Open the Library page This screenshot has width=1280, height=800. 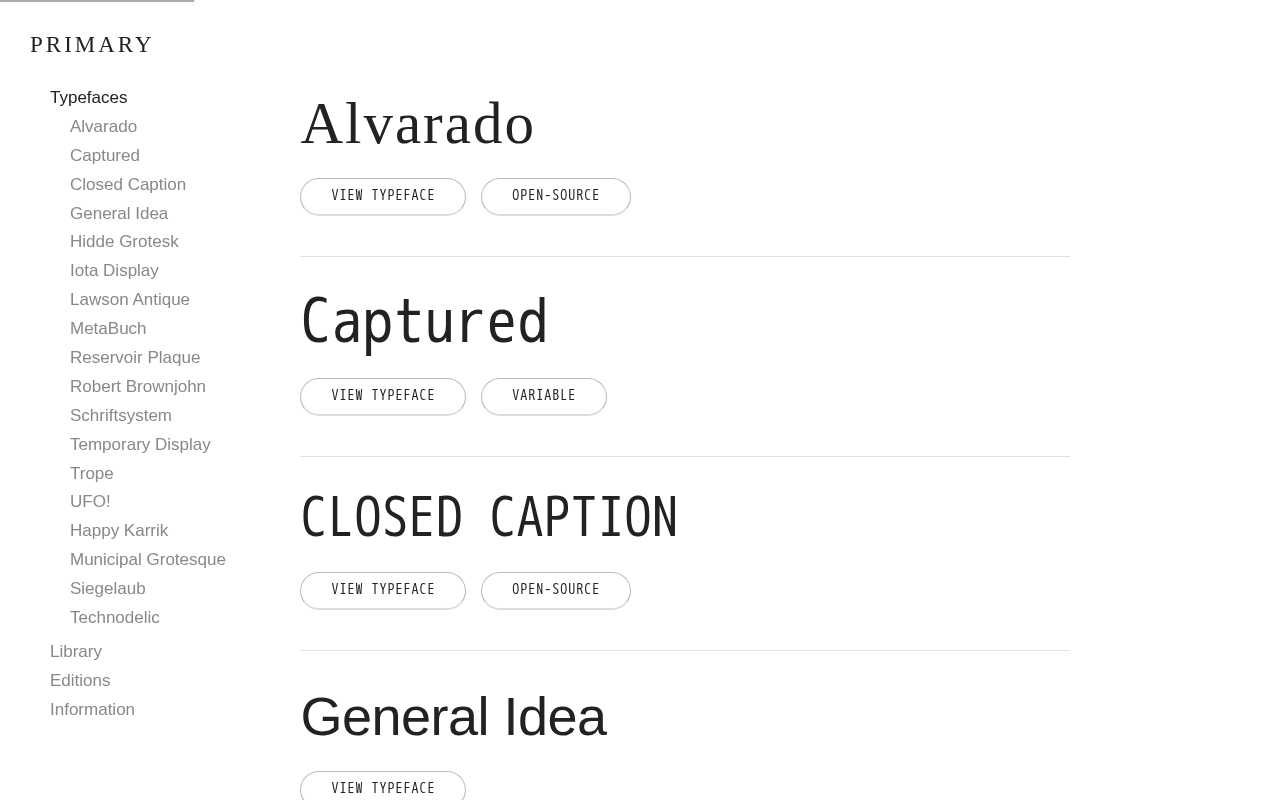pyautogui.click(x=76, y=651)
